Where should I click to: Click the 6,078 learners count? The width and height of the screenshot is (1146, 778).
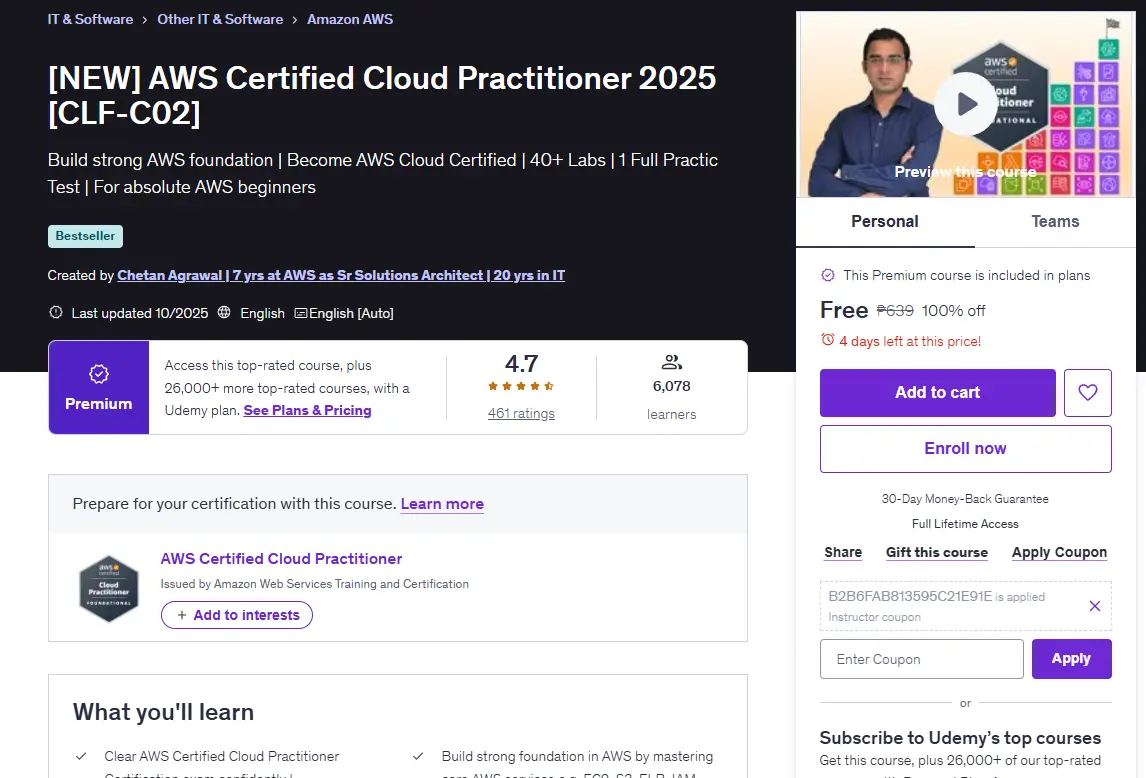tap(672, 386)
